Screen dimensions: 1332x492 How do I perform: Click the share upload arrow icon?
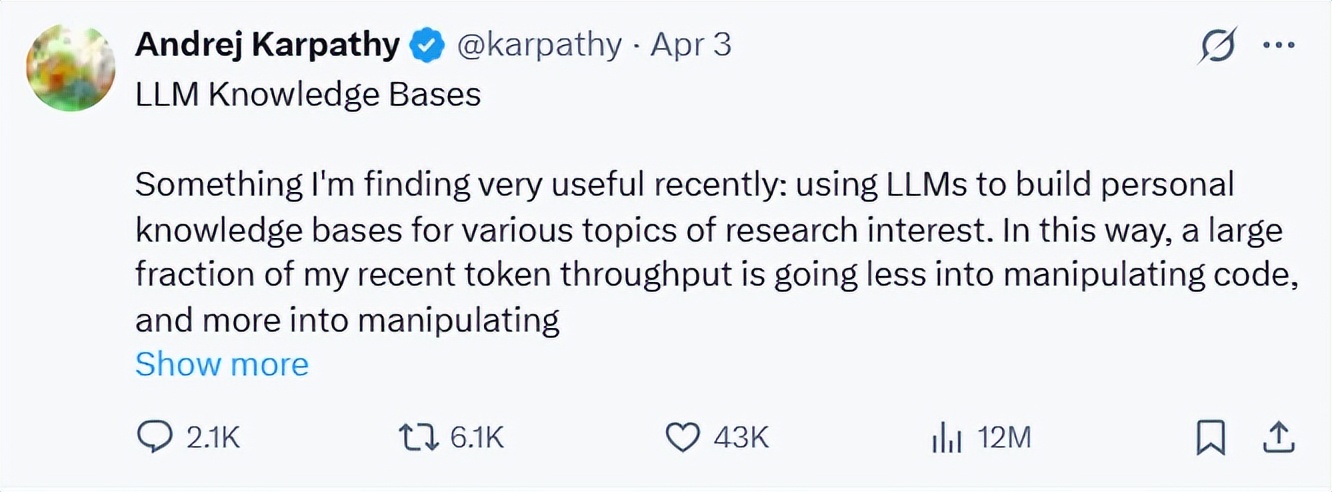[1281, 437]
